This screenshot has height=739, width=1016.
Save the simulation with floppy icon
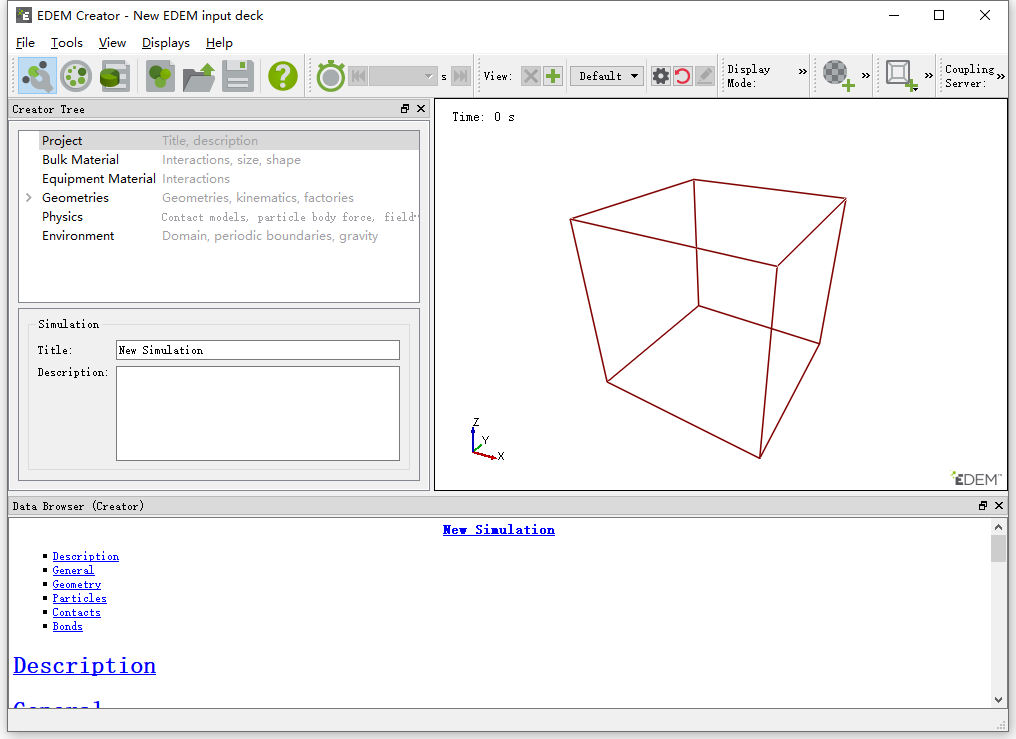238,76
